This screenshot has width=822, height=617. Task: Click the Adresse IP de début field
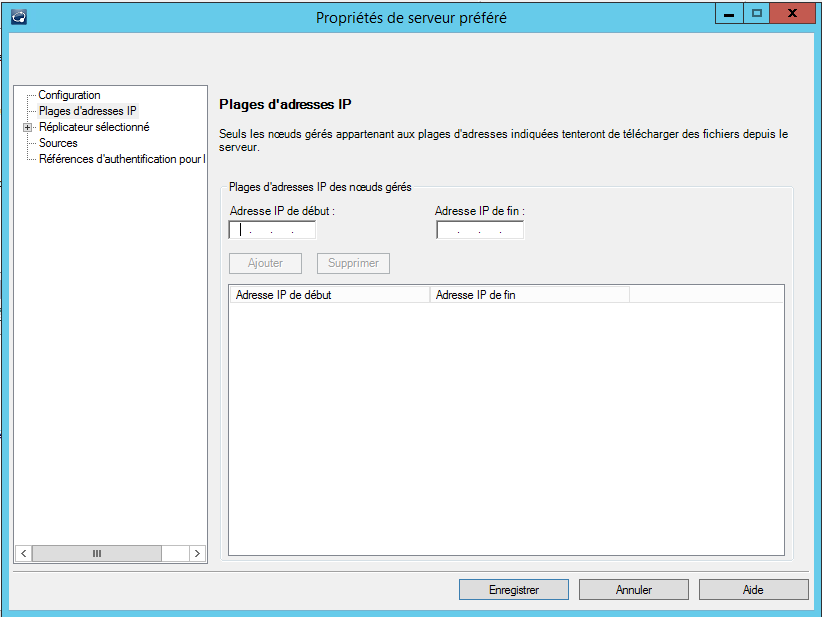272,230
